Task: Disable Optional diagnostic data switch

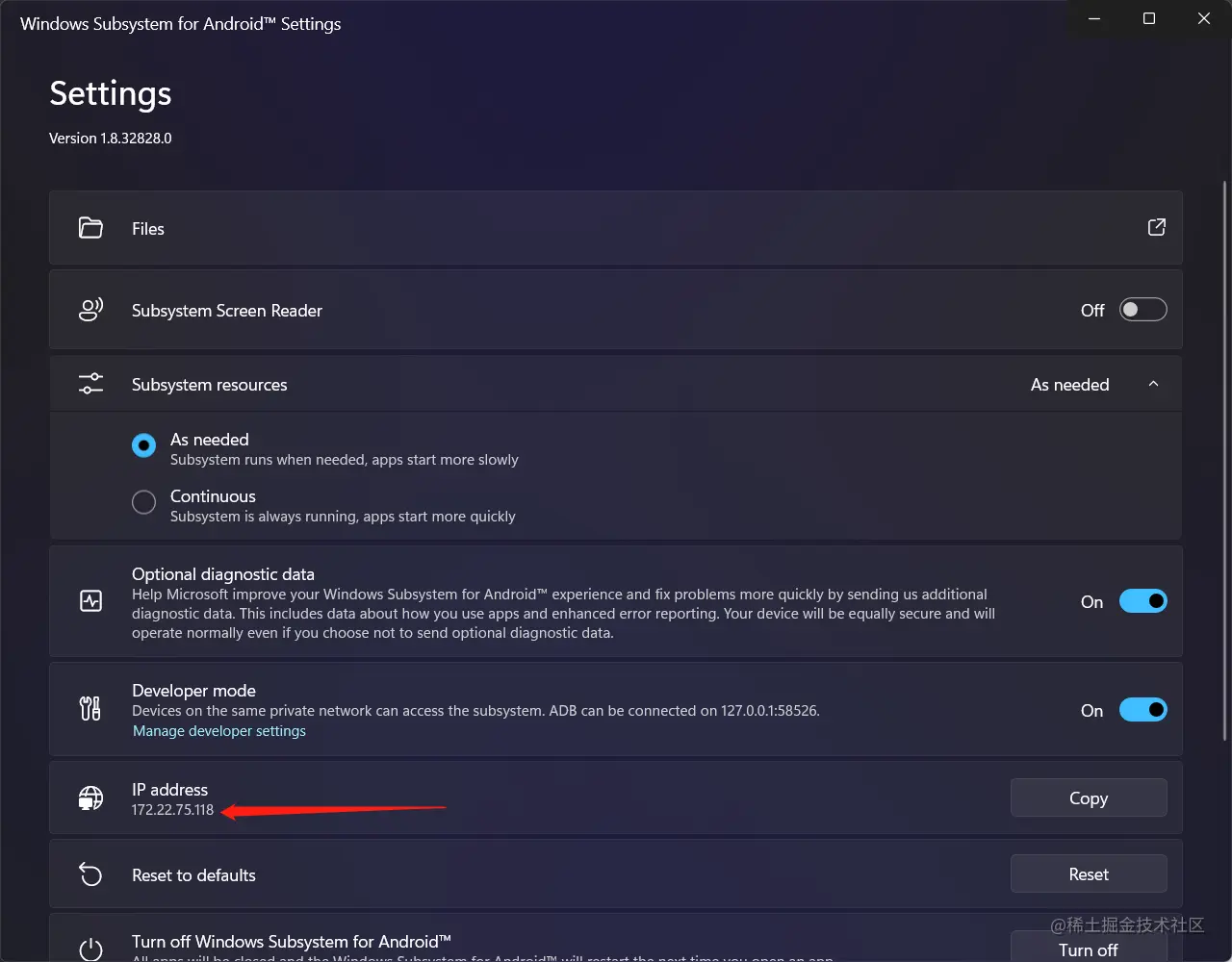Action: [x=1142, y=601]
